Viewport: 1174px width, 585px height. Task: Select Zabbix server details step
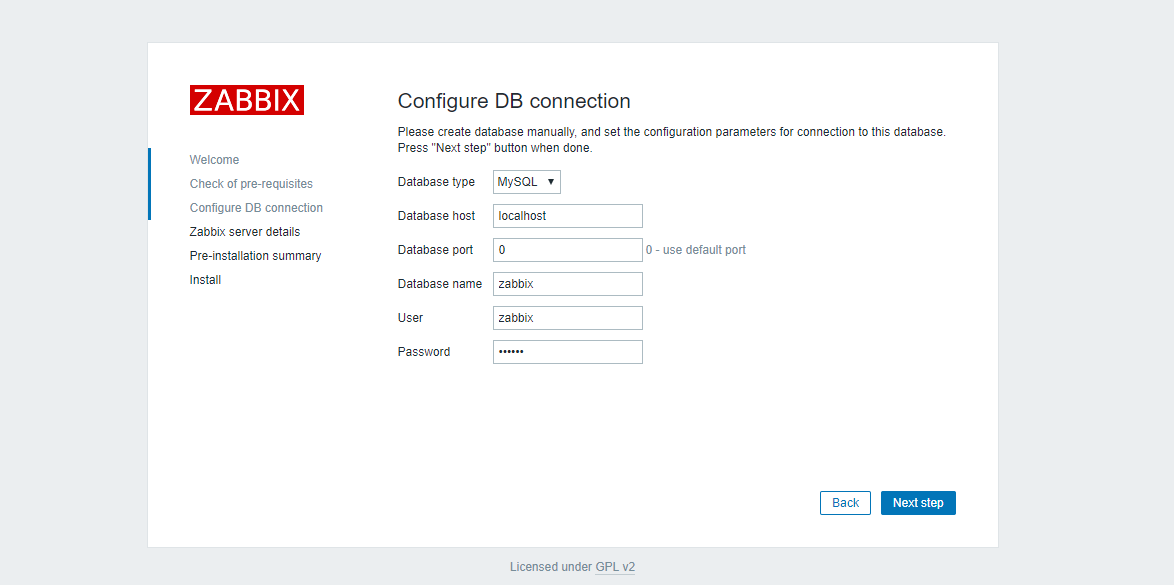click(x=245, y=231)
